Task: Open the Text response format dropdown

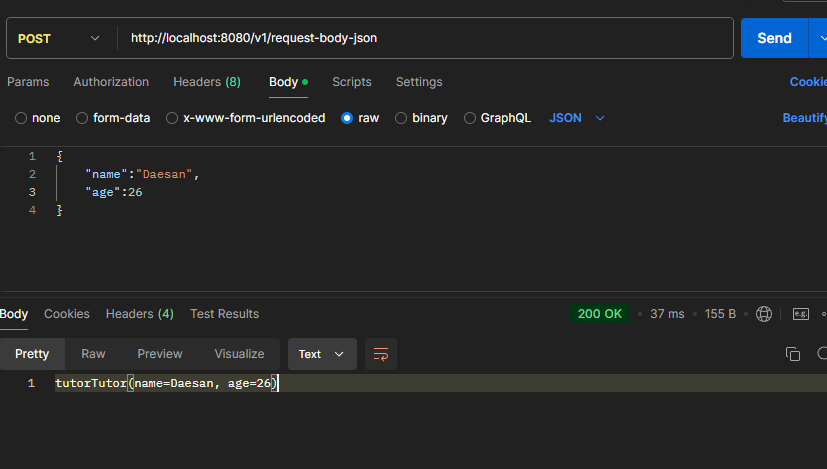Action: pyautogui.click(x=322, y=354)
